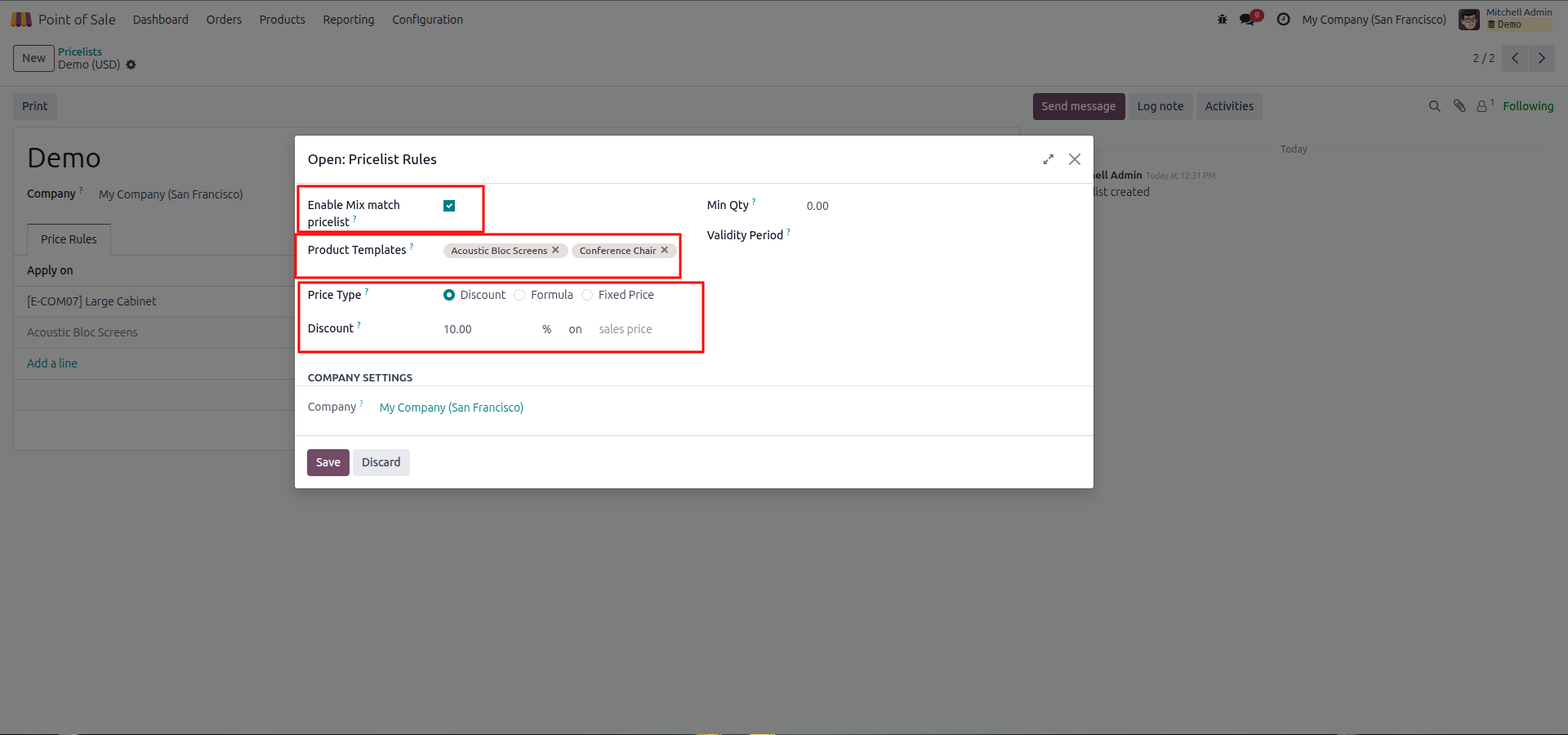Open the Reporting menu
Image resolution: width=1568 pixels, height=735 pixels.
pos(349,20)
